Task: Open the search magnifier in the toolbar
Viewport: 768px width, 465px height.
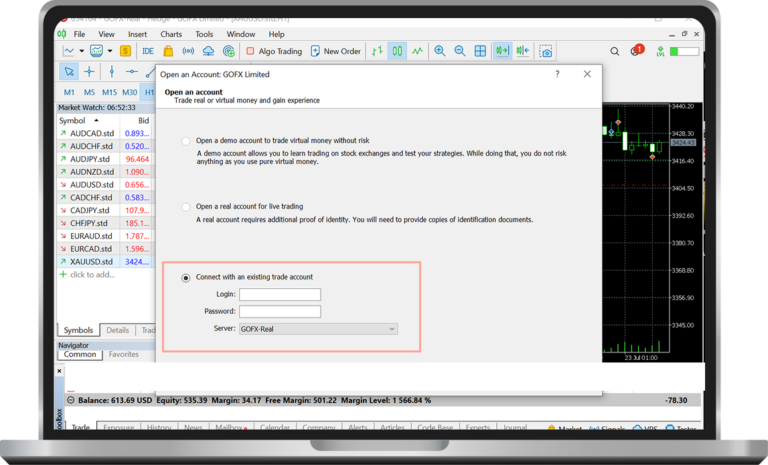Action: pos(615,51)
